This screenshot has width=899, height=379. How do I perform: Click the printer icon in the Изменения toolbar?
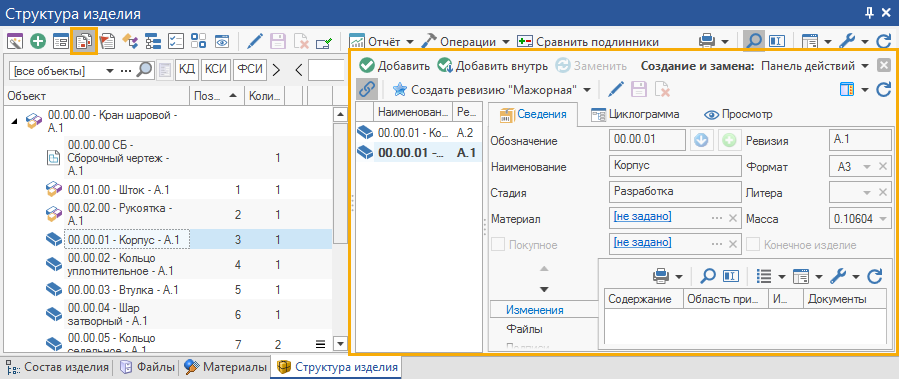(662, 276)
